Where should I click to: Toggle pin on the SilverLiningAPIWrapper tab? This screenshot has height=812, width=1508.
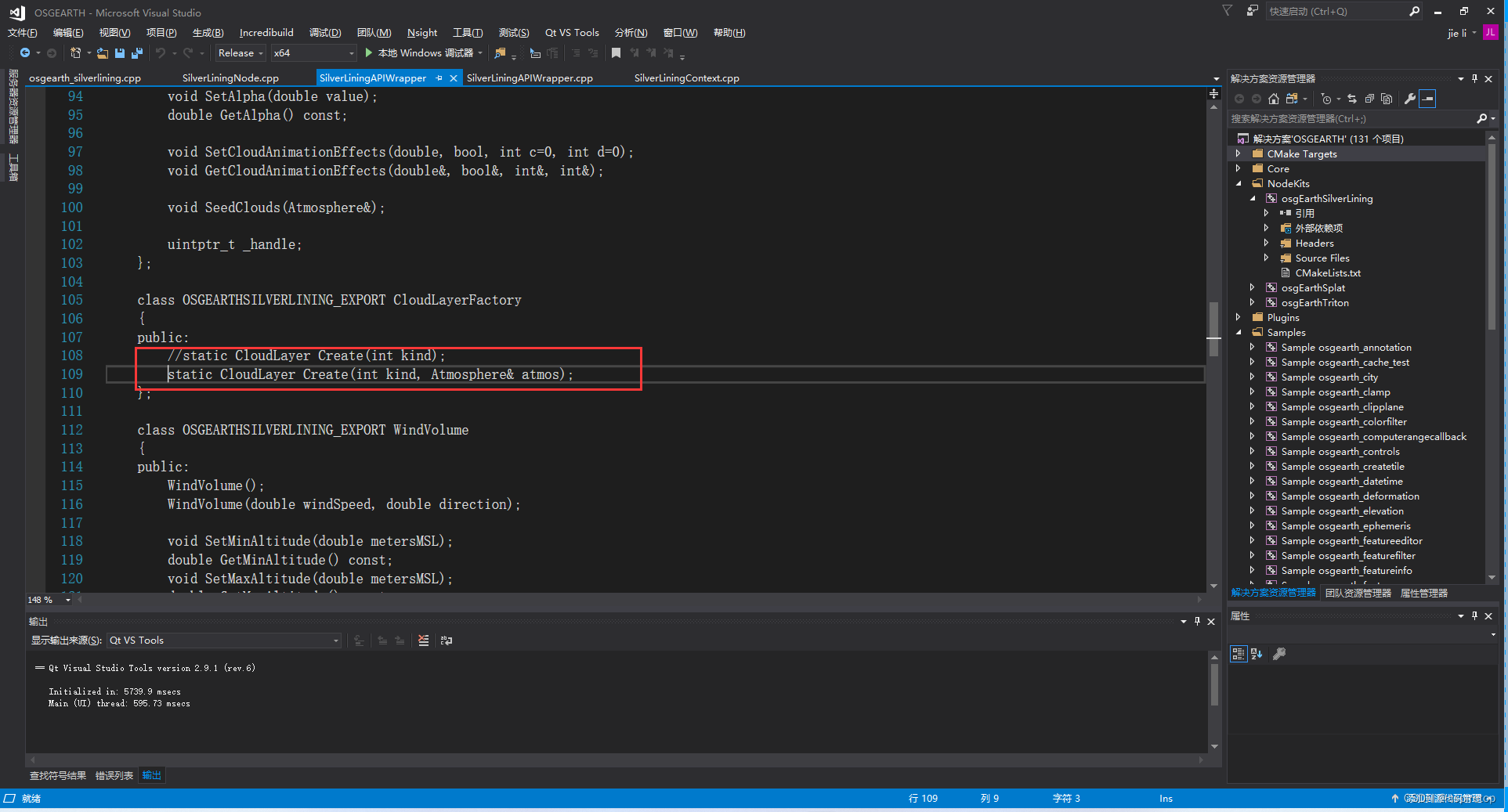(x=439, y=78)
